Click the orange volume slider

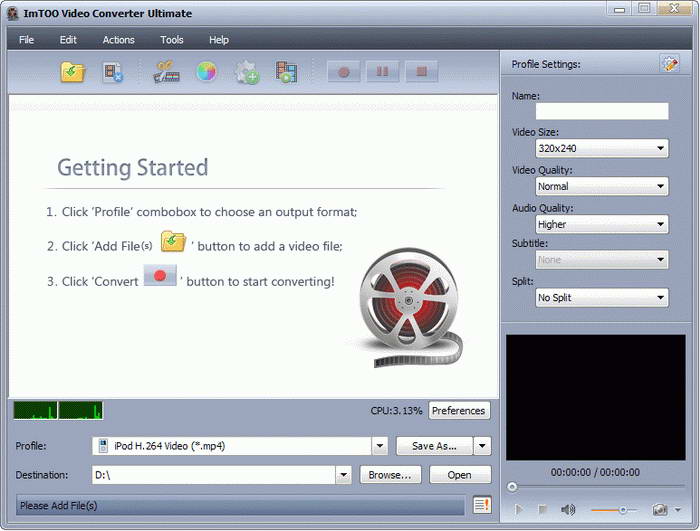[614, 510]
